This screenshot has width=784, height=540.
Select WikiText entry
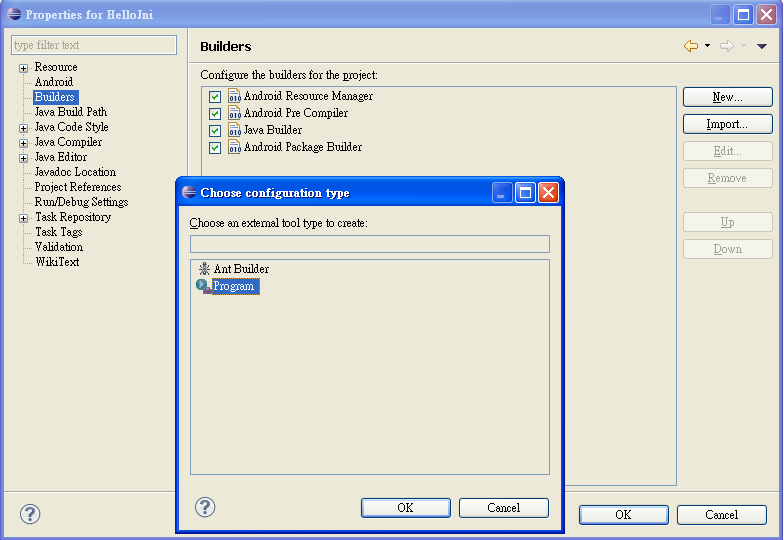point(57,262)
